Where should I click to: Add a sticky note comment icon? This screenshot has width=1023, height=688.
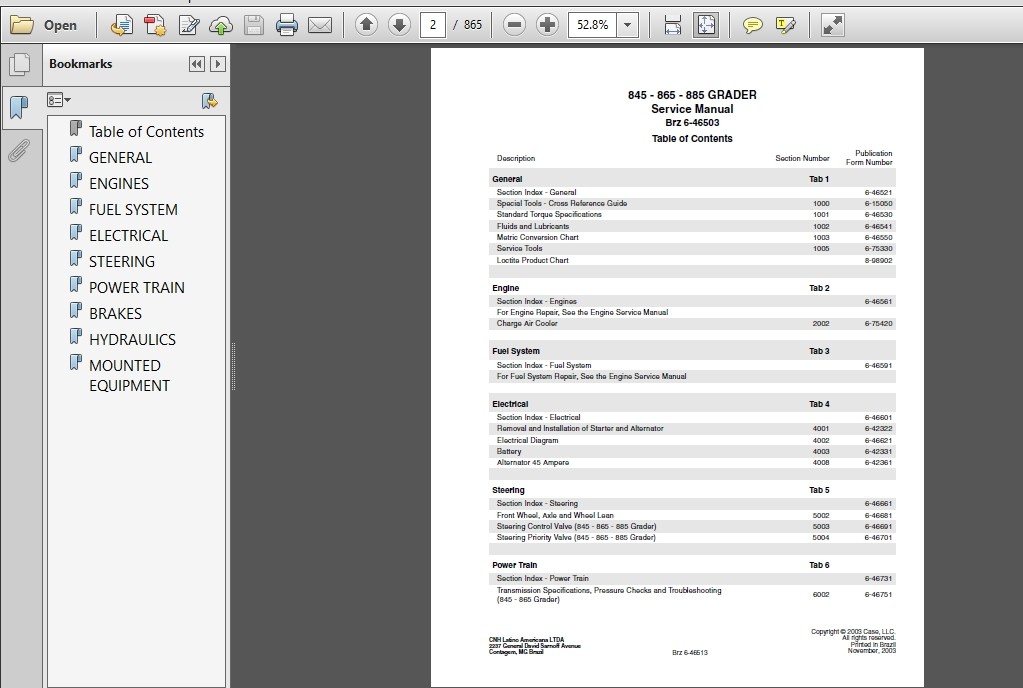pos(752,25)
